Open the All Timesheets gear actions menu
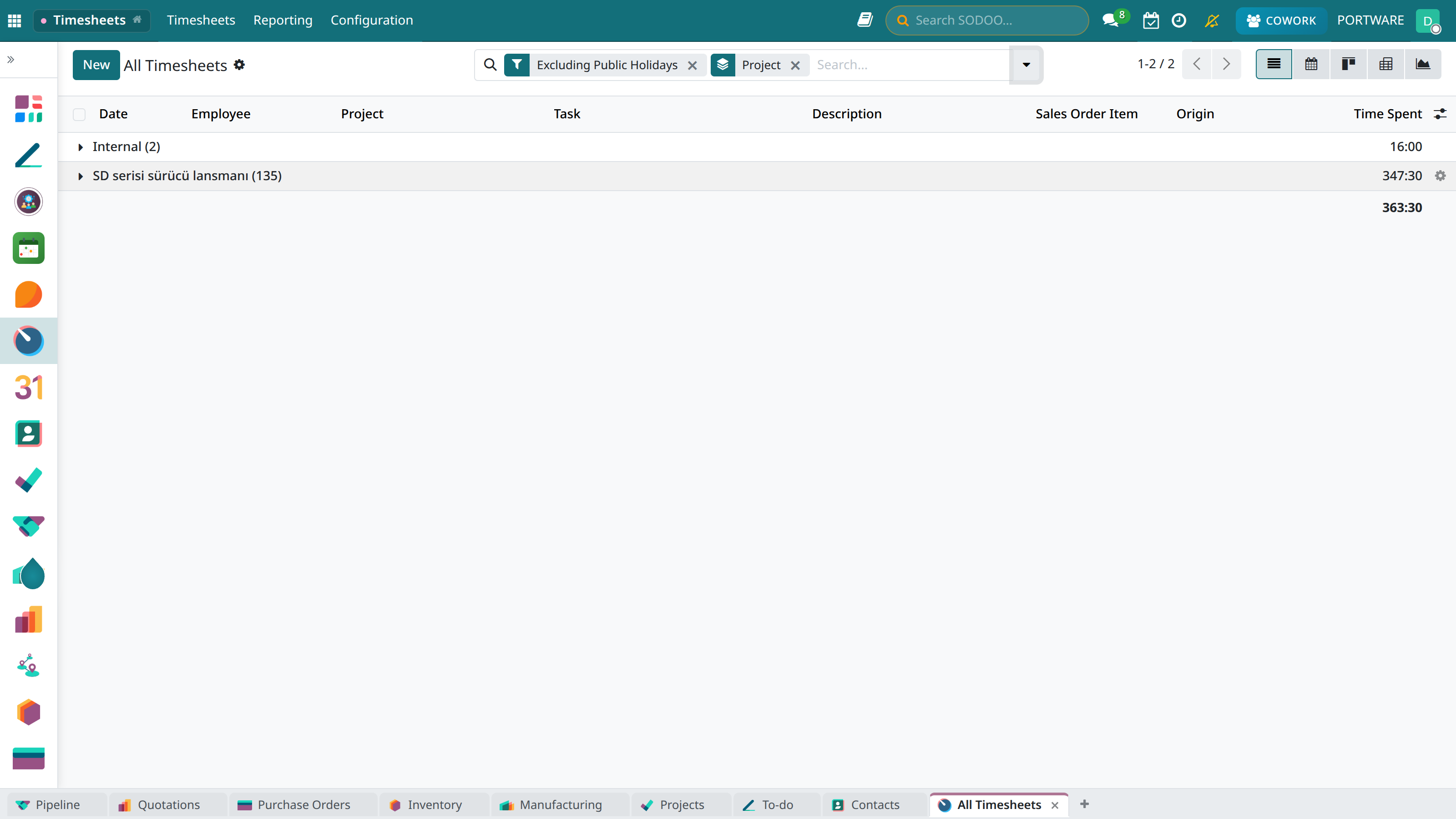Viewport: 1456px width, 819px height. 240,65
